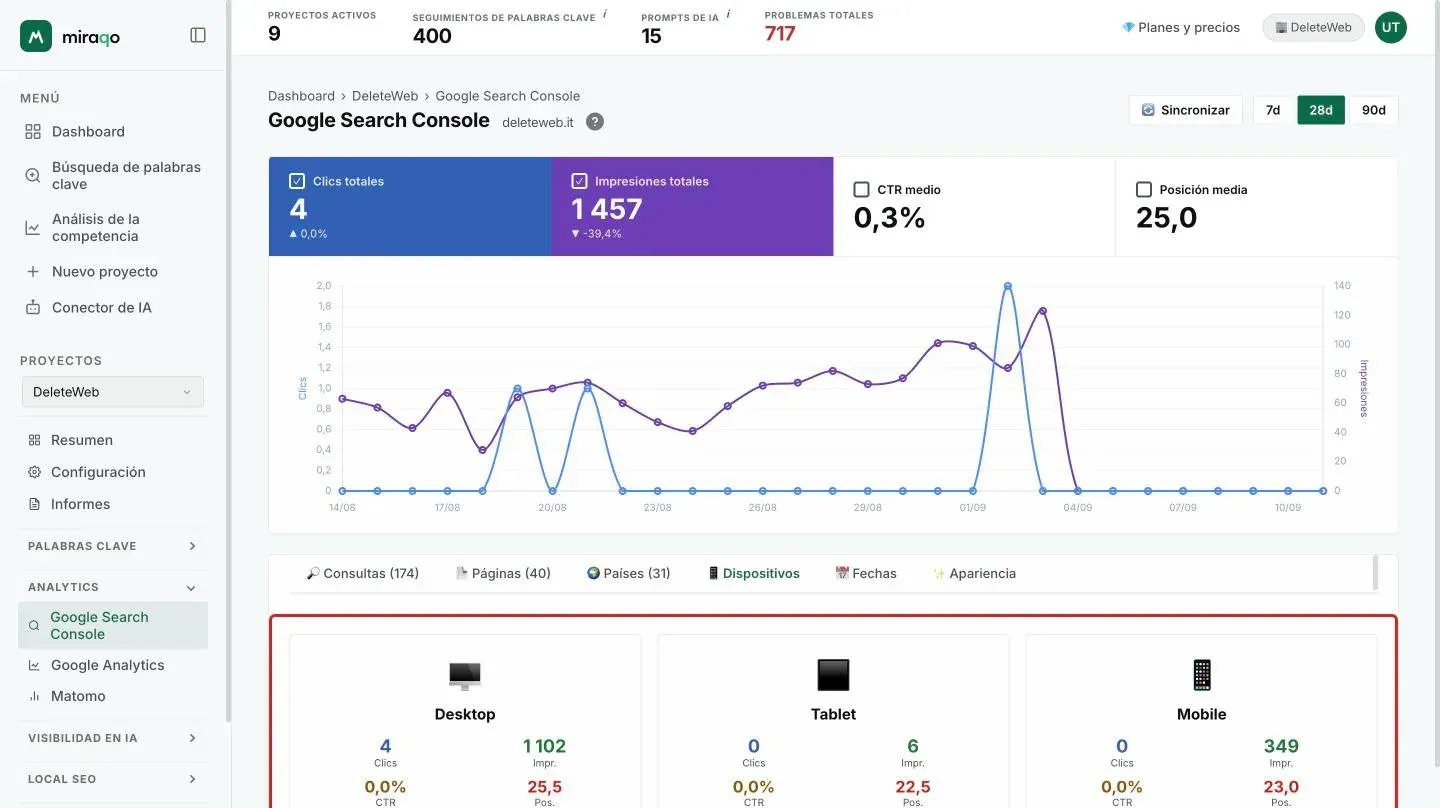The height and width of the screenshot is (808, 1440).
Task: Open help question mark next to deleteweb.it
Action: click(594, 122)
